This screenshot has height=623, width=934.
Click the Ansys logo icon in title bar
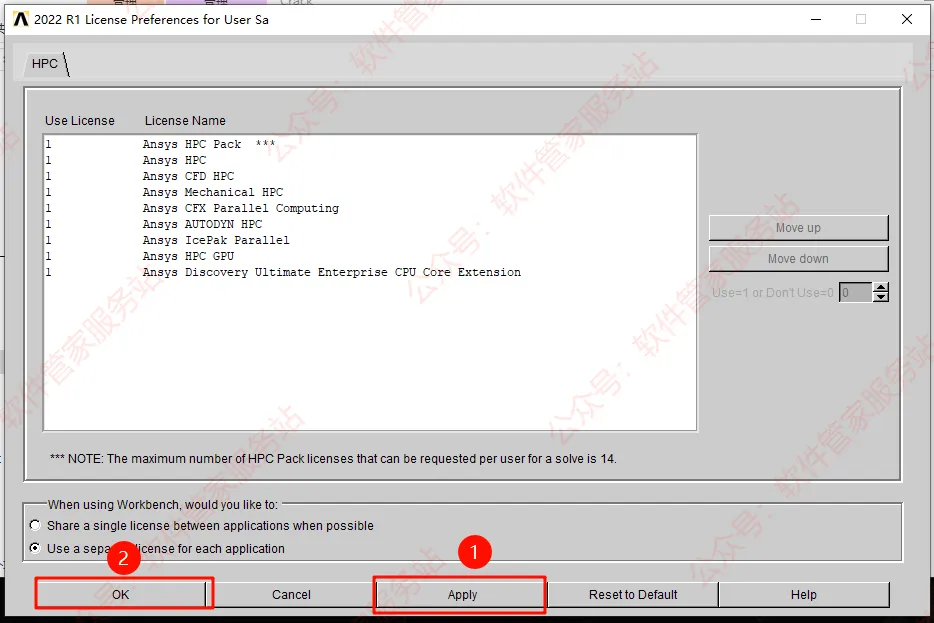[x=21, y=20]
